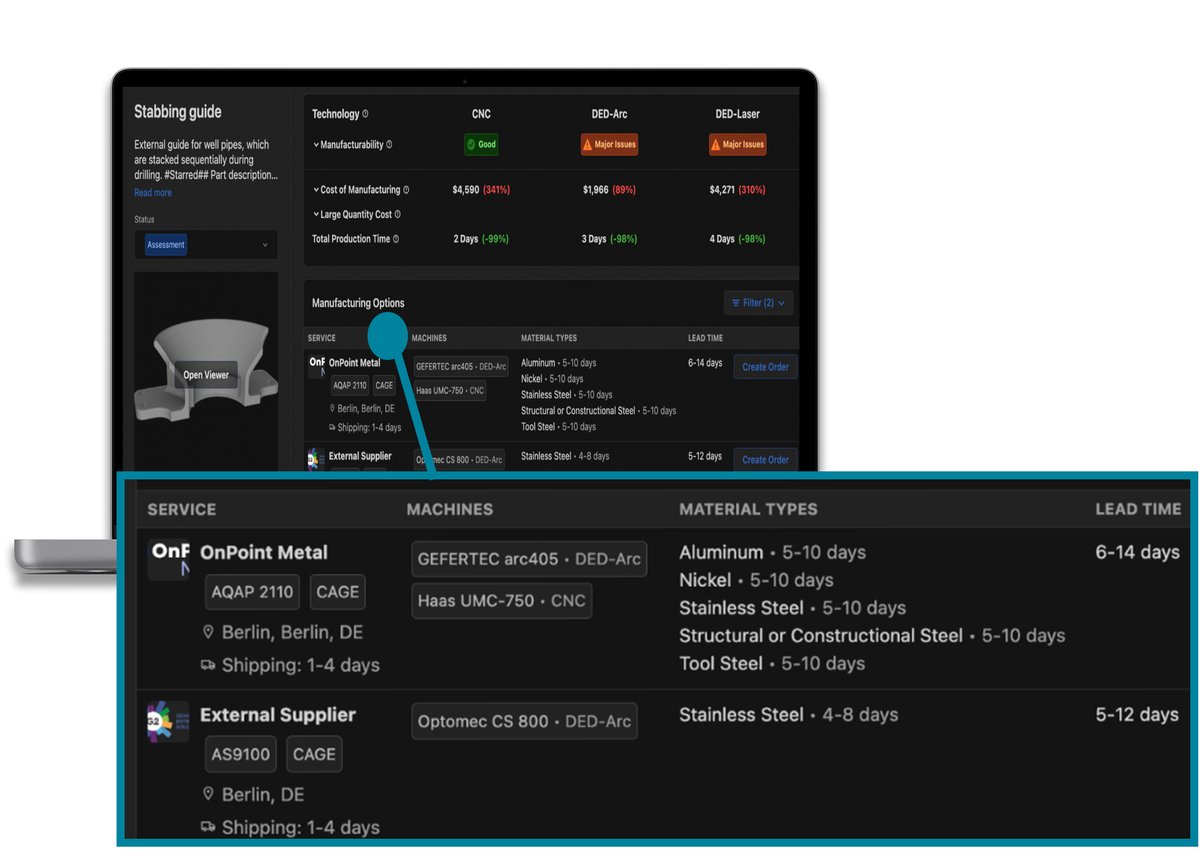Screen dimensions: 1200x857
Task: Click the $1,966 DED-Arc manufacturing cost
Action: click(597, 190)
